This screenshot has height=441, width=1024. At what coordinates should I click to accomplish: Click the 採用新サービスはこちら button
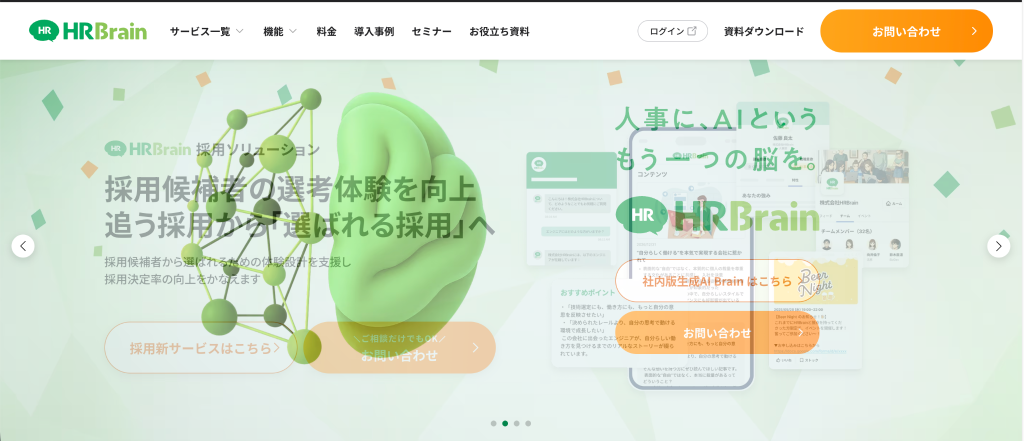click(x=200, y=348)
